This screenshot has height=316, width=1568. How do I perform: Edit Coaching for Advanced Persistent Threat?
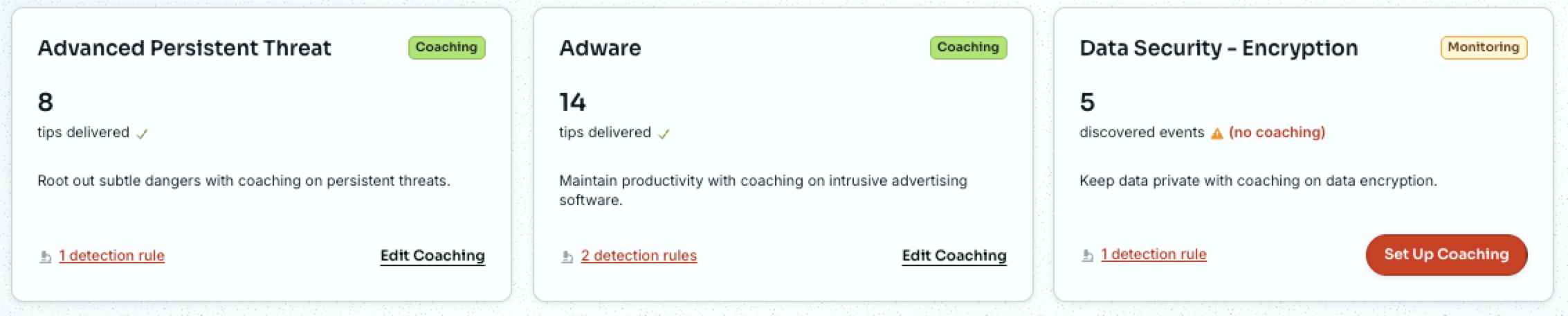[432, 256]
